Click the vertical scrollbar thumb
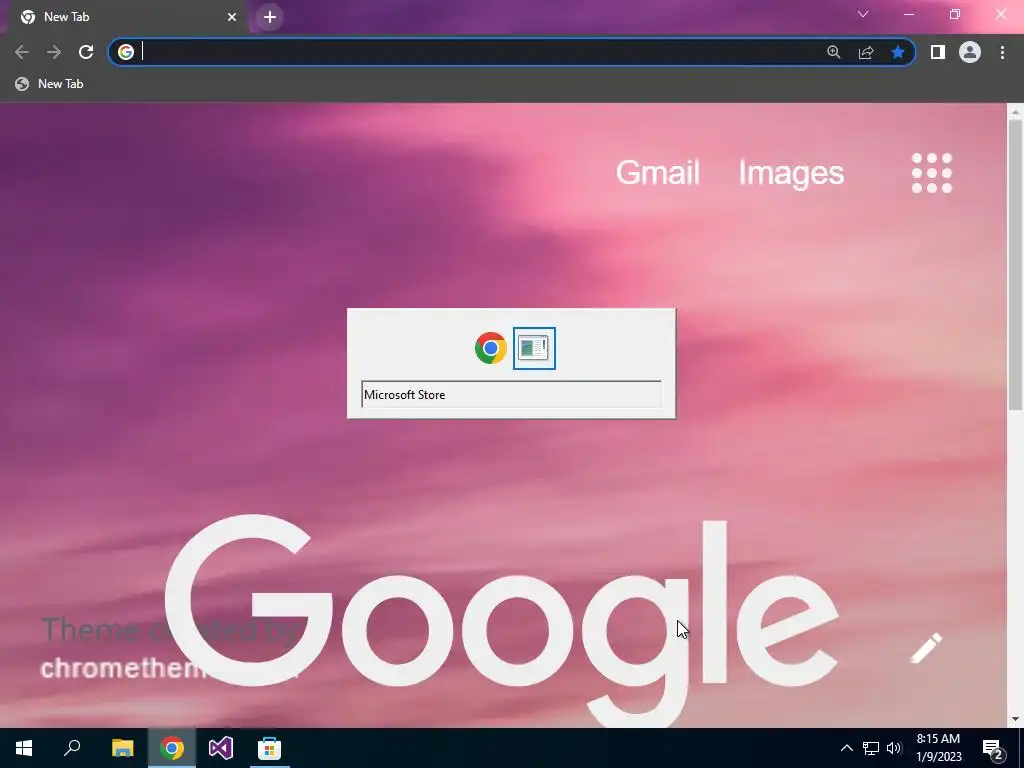Screen dimensions: 1024x768 [1014, 264]
